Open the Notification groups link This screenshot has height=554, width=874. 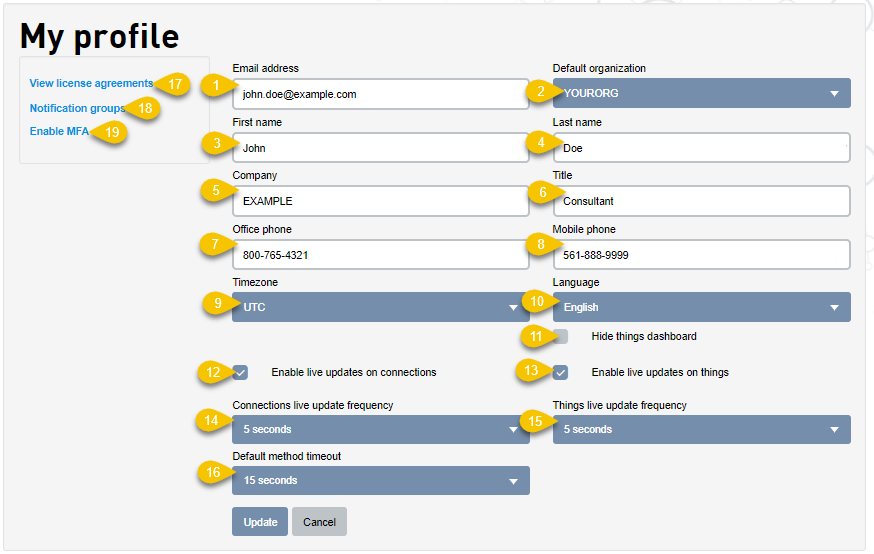(77, 108)
